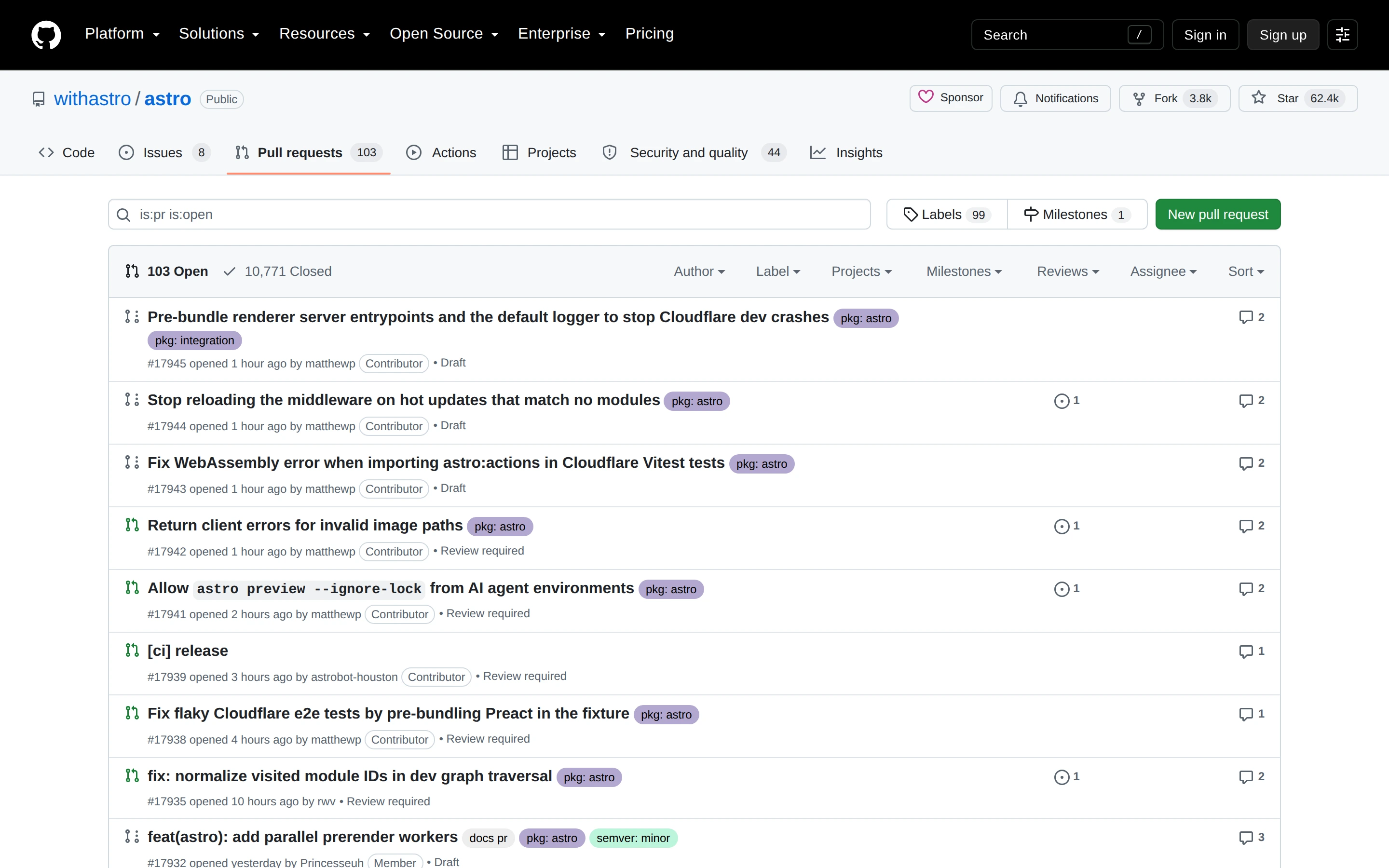Click the header Search field
Screen dimensions: 1389x868
tap(1067, 35)
